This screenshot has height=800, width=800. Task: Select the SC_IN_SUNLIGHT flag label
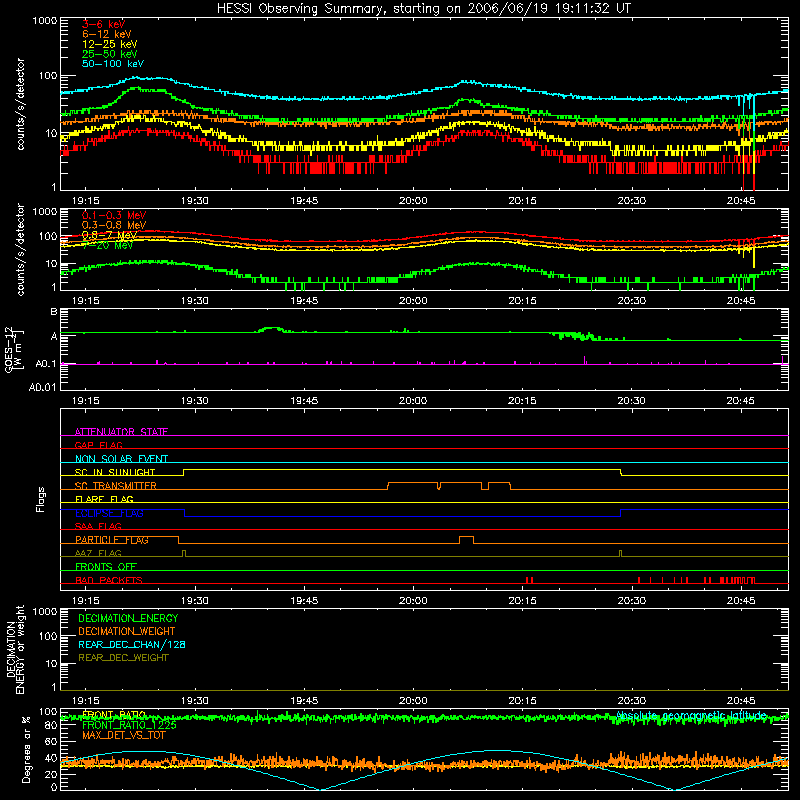[114, 472]
